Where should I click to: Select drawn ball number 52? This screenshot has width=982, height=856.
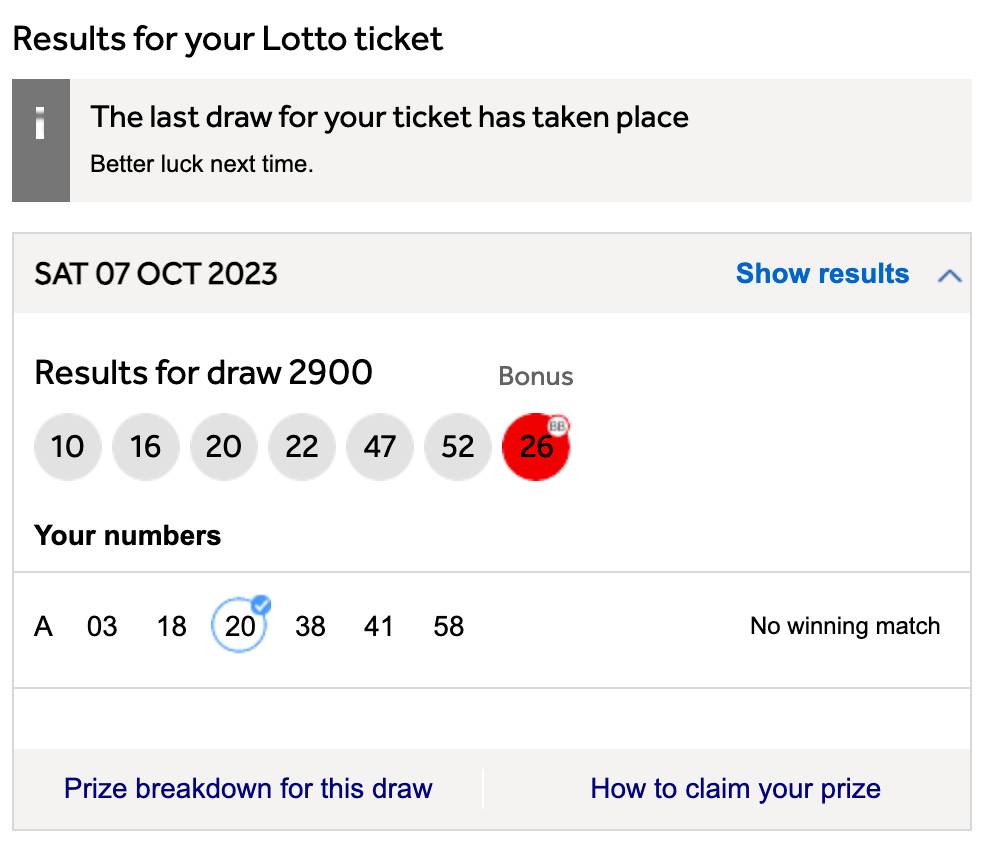tap(458, 446)
